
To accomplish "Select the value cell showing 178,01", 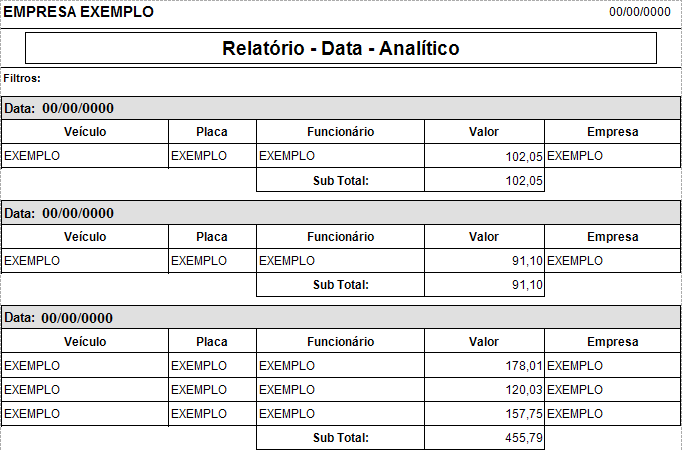I will point(484,365).
